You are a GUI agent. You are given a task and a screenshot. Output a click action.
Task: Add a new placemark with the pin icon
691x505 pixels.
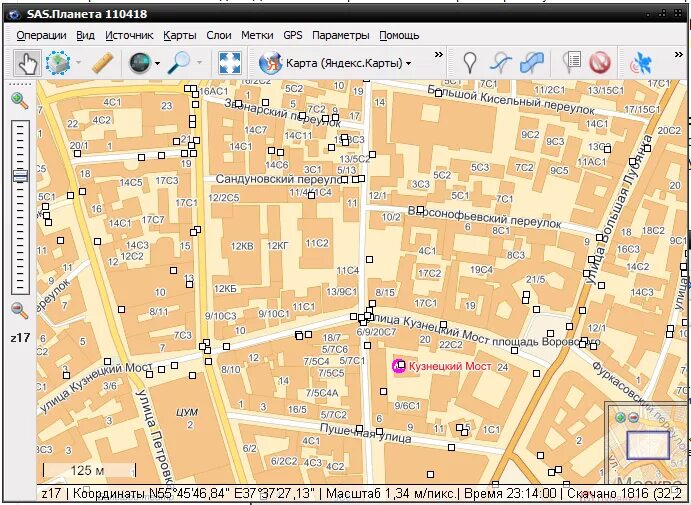click(470, 63)
